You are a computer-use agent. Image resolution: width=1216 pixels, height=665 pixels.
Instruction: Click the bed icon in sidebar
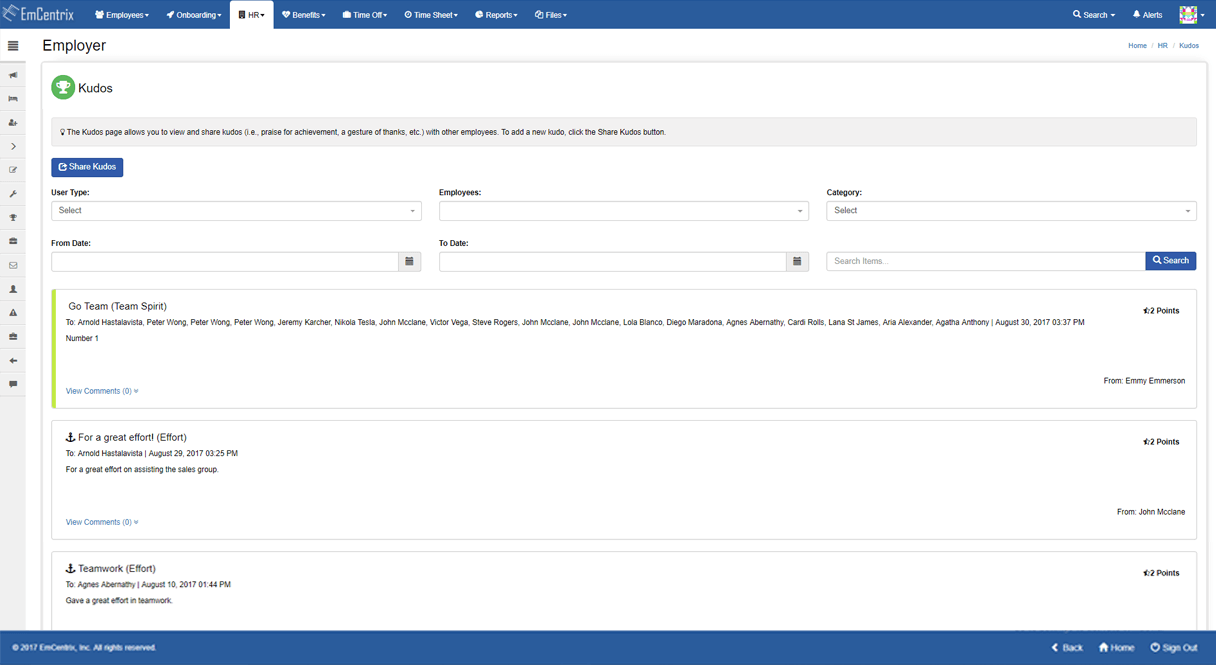click(13, 99)
